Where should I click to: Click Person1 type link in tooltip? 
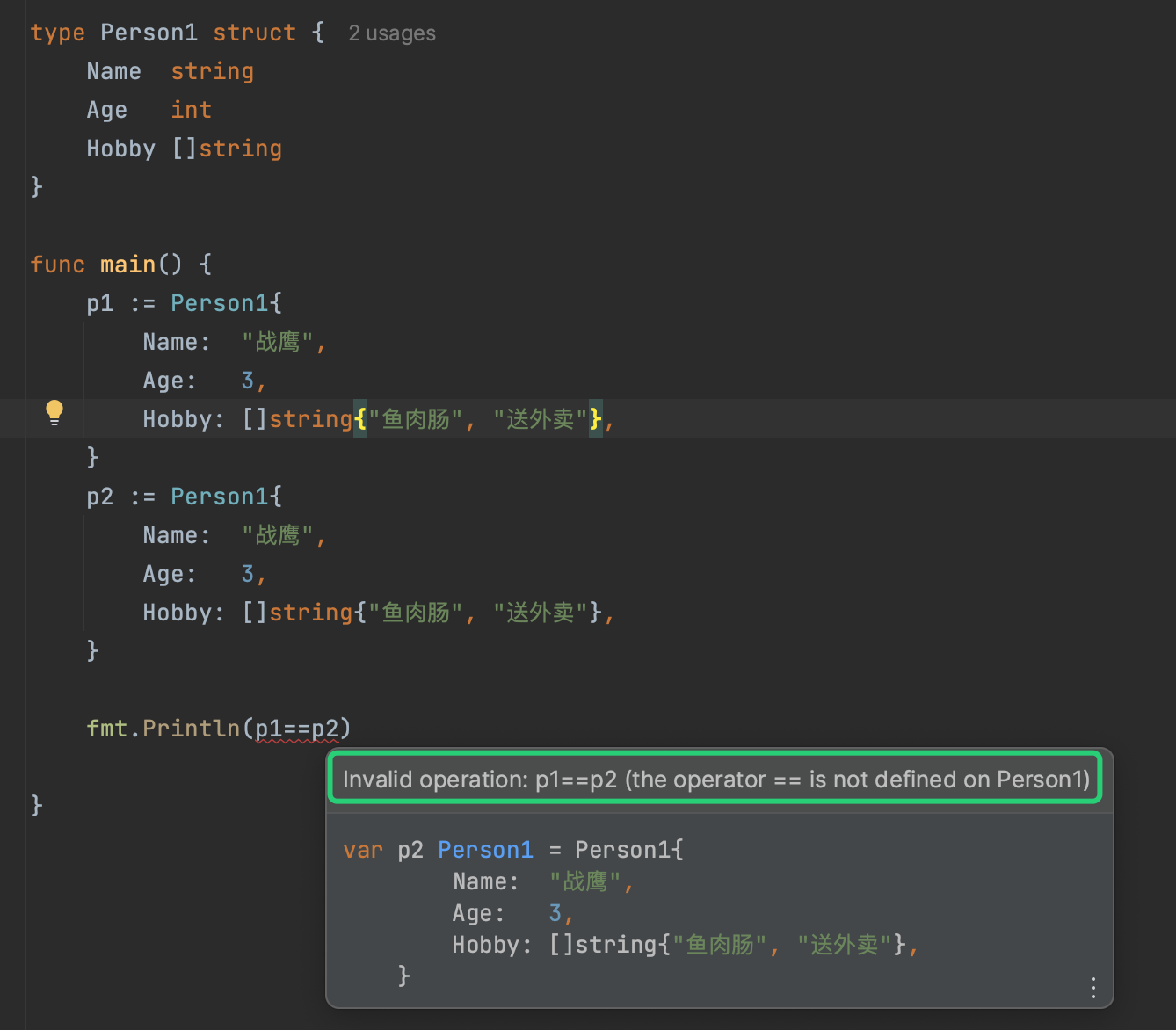(485, 850)
